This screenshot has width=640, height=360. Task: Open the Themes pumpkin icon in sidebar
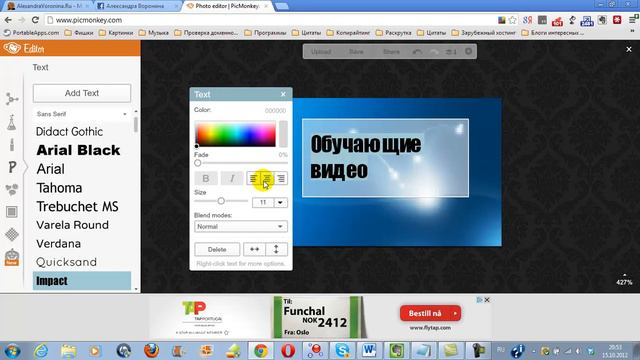(x=12, y=258)
